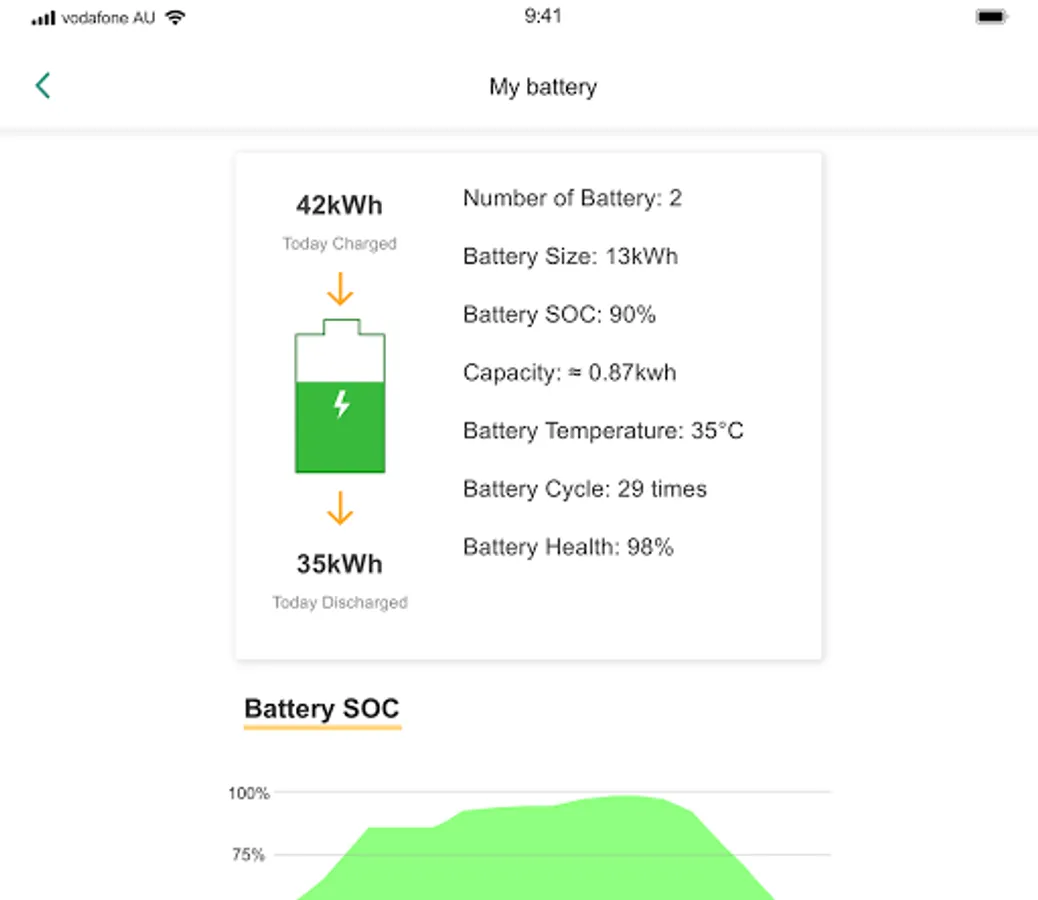
Task: Click the Capacity 0.87kwh line
Action: (x=569, y=373)
